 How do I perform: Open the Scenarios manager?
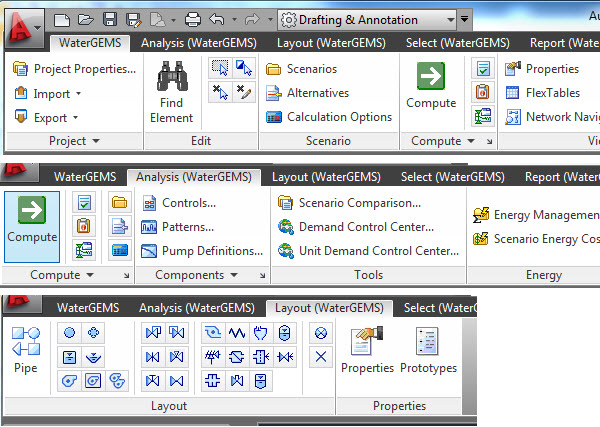click(x=302, y=69)
